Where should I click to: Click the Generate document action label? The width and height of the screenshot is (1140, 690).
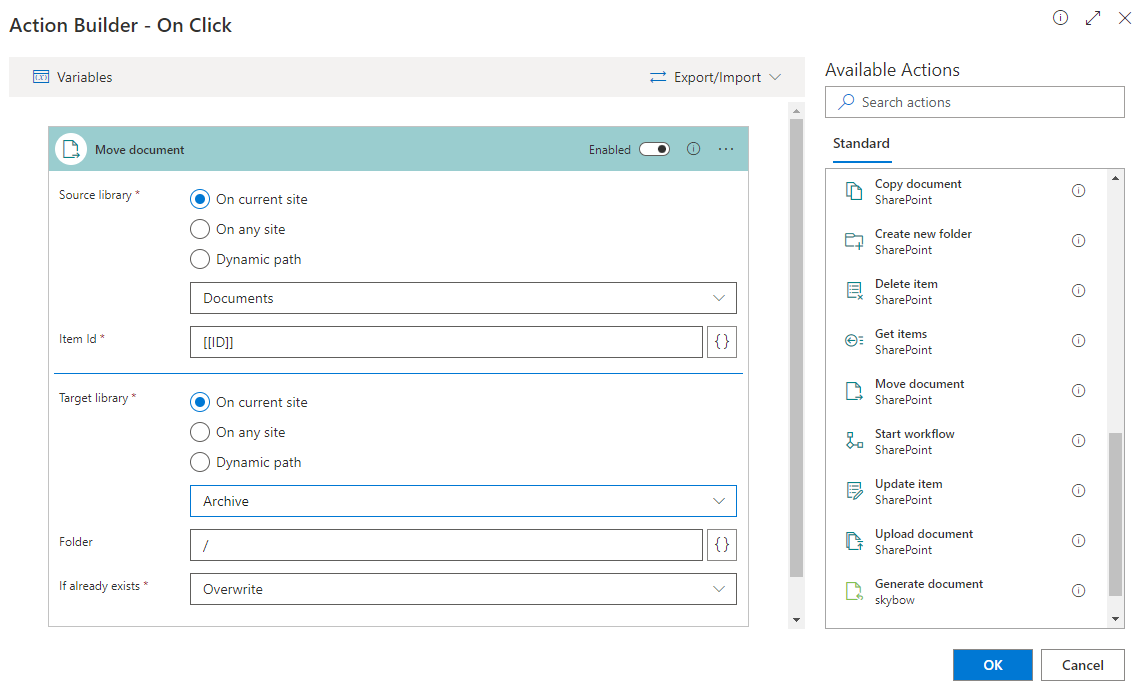929,584
